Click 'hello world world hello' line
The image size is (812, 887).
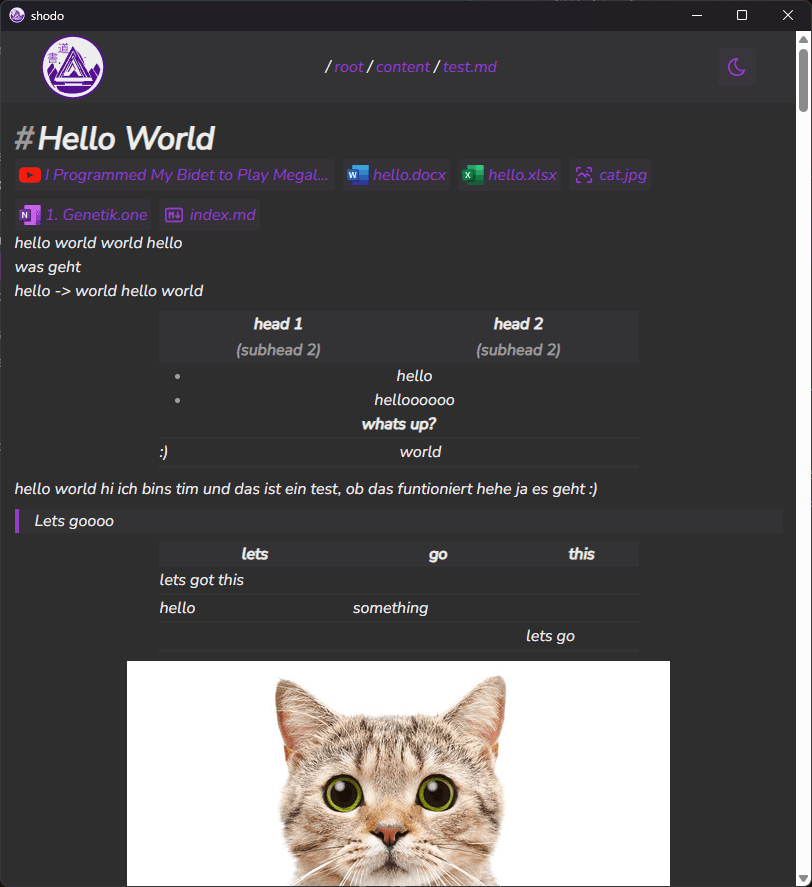point(98,243)
